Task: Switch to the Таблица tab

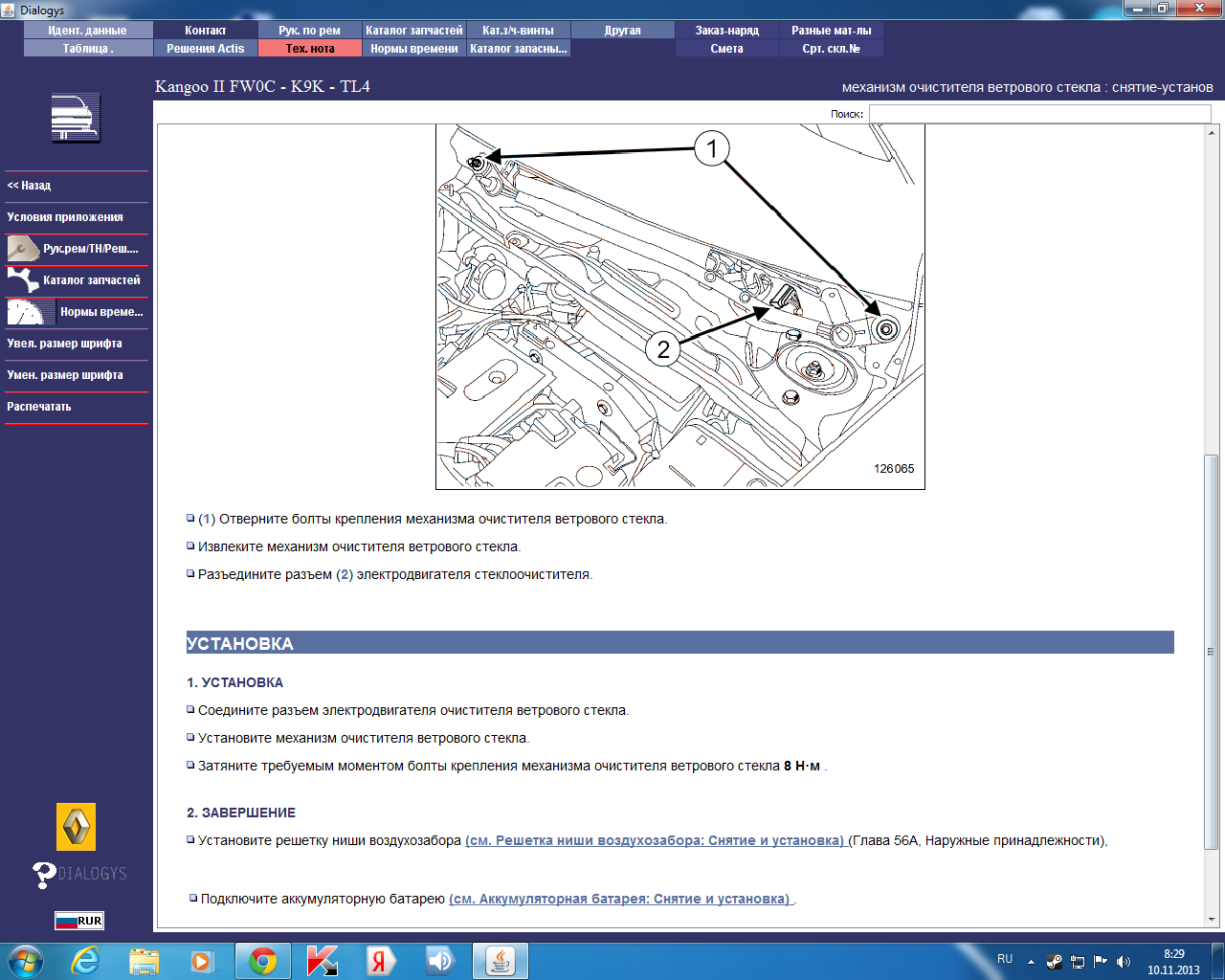Action: point(88,49)
